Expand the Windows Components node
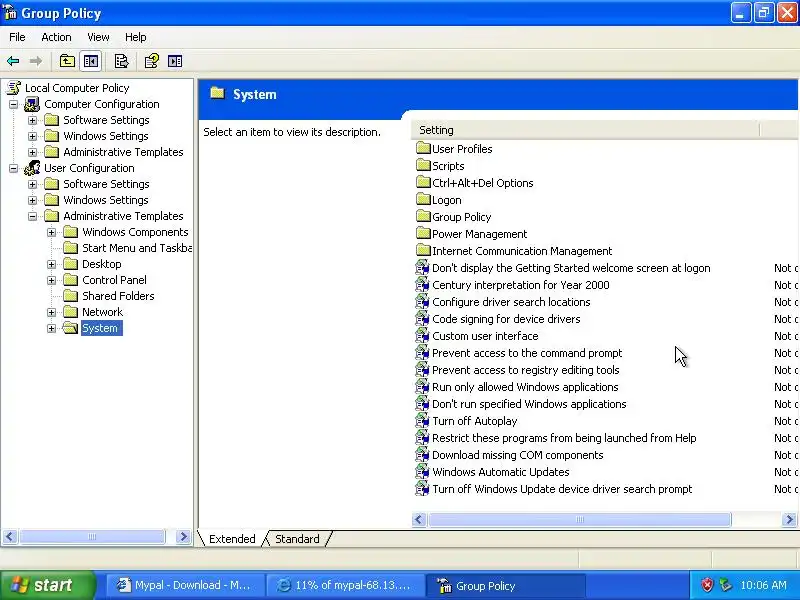Viewport: 800px width, 600px height. tap(52, 232)
